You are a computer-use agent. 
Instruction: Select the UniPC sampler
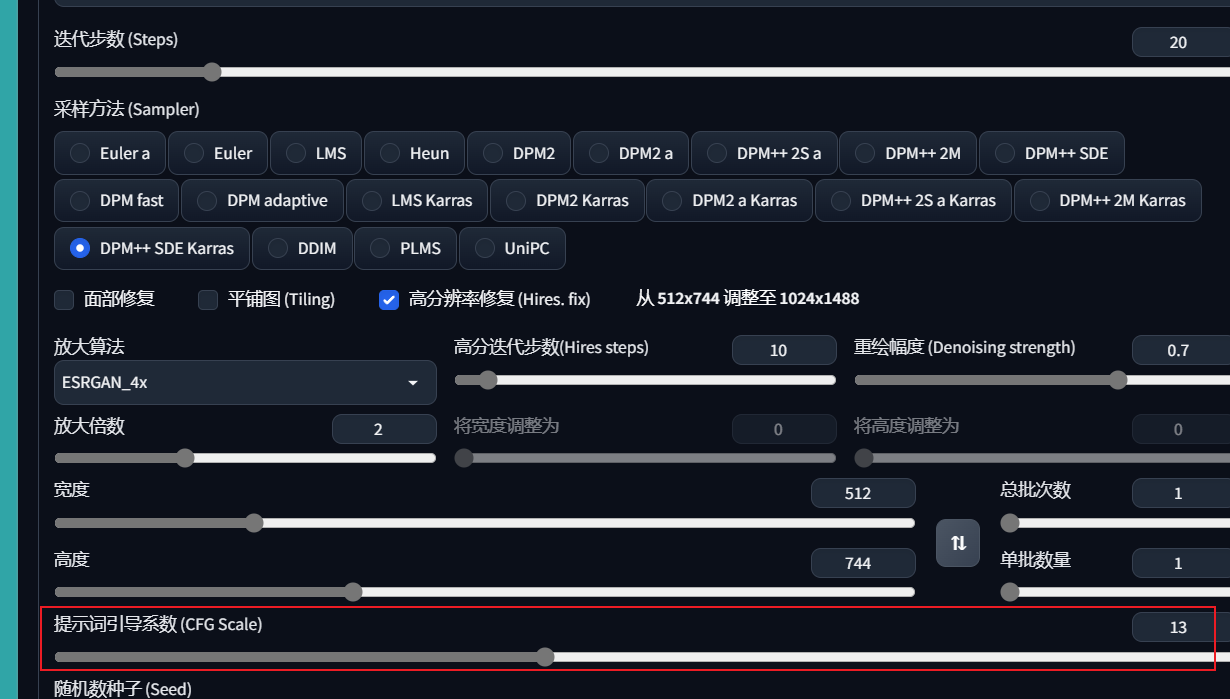(512, 248)
